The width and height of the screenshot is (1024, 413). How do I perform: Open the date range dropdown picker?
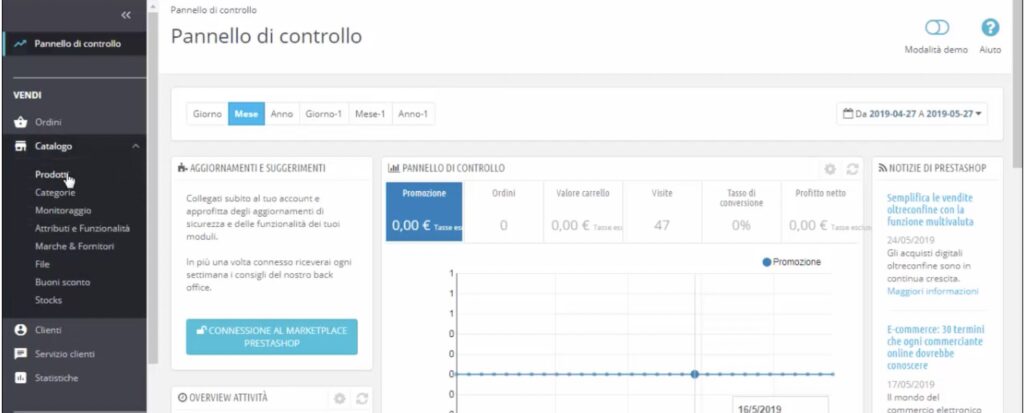[x=912, y=114]
